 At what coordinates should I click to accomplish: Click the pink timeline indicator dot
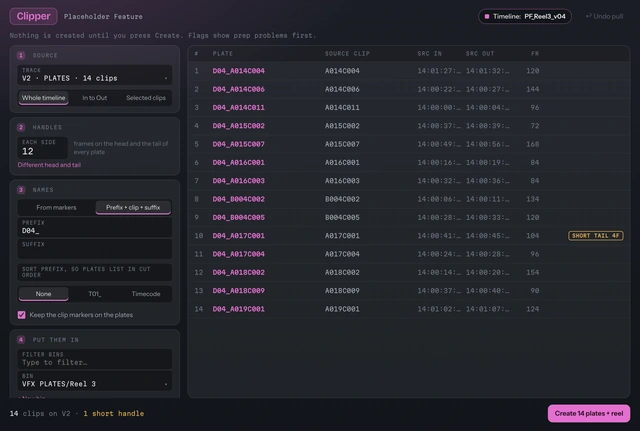pyautogui.click(x=487, y=16)
